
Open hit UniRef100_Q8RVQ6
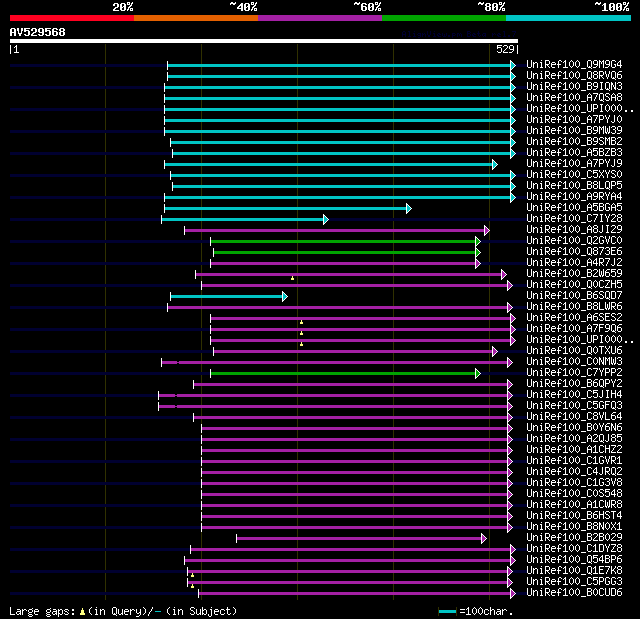point(574,75)
